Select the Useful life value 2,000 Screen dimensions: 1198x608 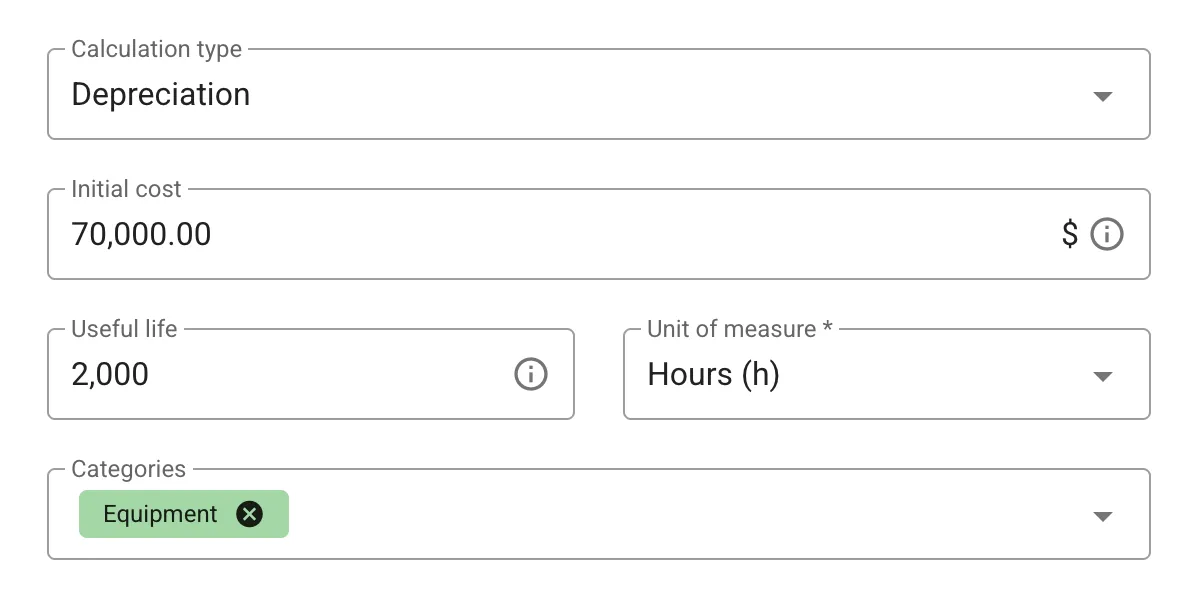pyautogui.click(x=110, y=374)
